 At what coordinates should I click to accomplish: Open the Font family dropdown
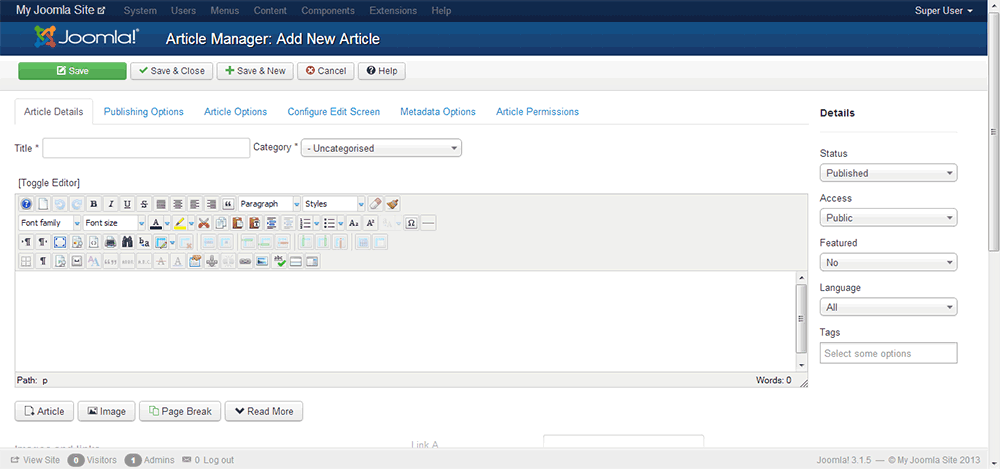click(x=49, y=223)
